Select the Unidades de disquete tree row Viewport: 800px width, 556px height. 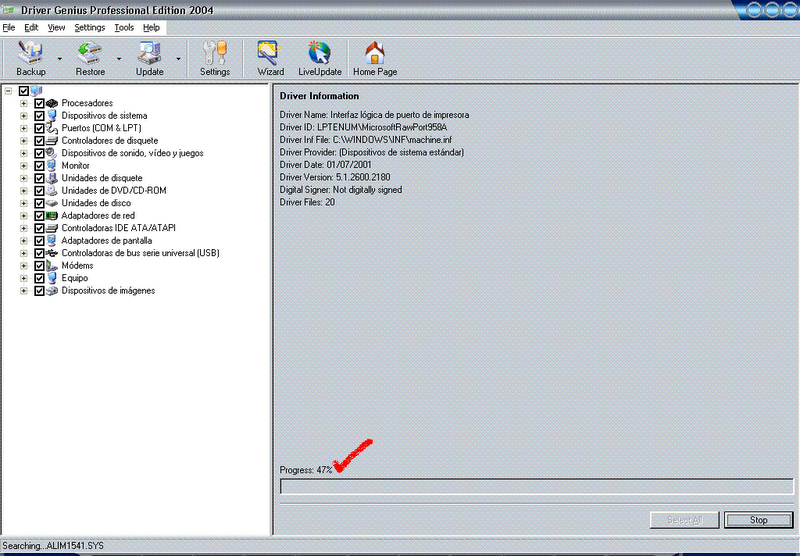(102, 178)
